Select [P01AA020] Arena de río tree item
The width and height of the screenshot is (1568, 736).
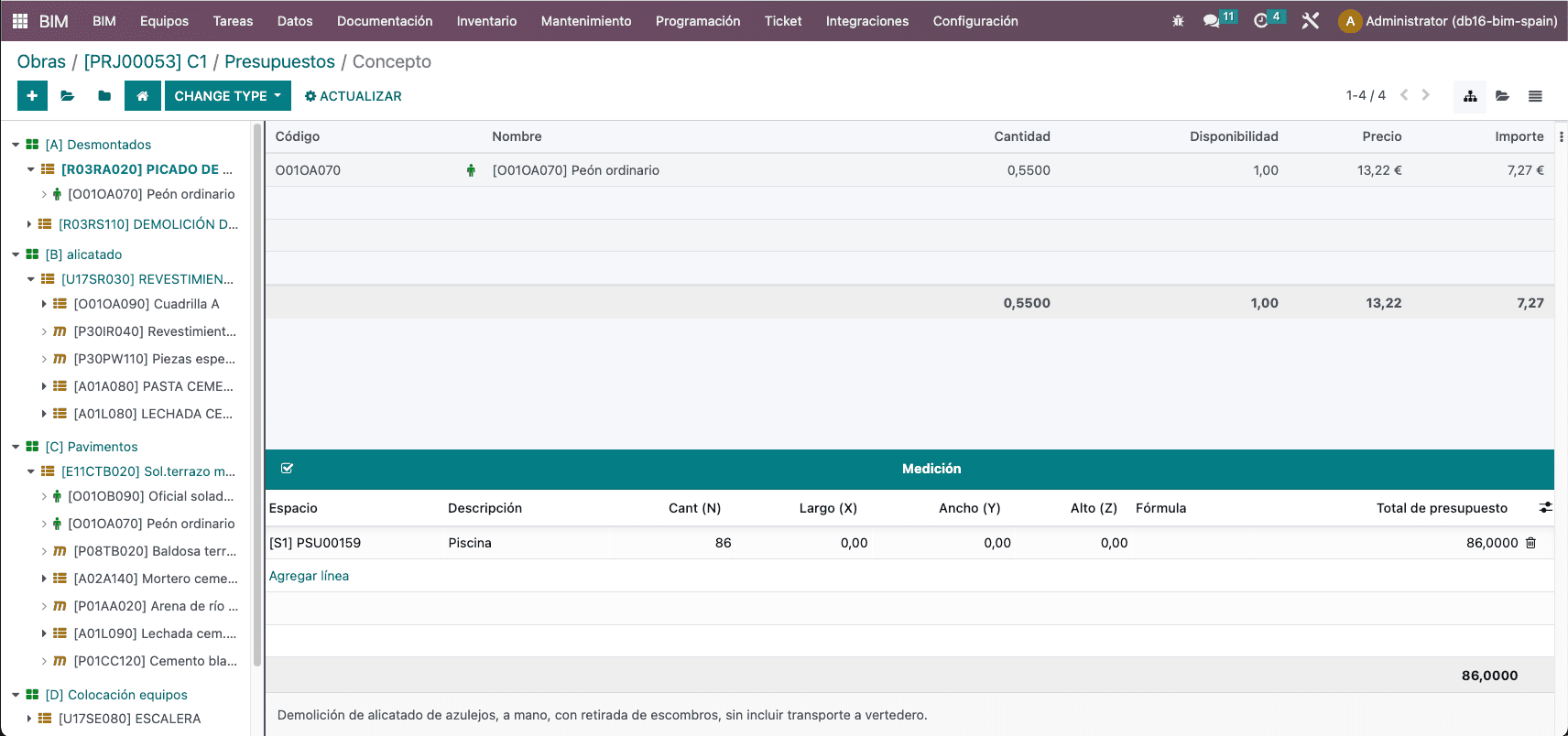(156, 606)
